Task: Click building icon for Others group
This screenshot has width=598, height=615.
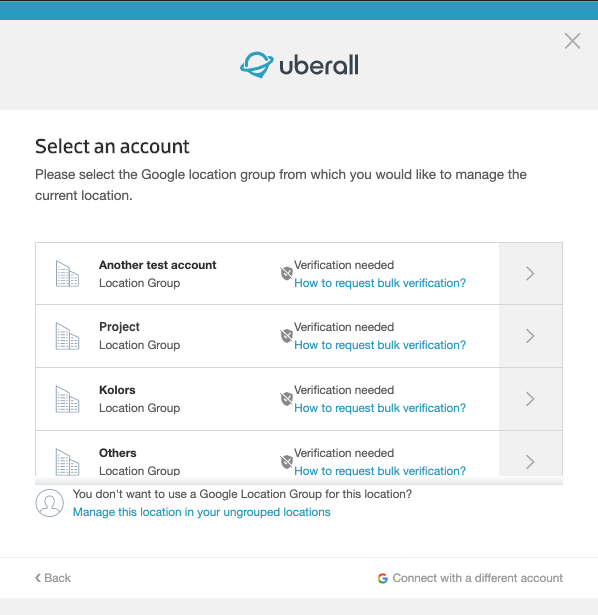Action: tap(67, 462)
